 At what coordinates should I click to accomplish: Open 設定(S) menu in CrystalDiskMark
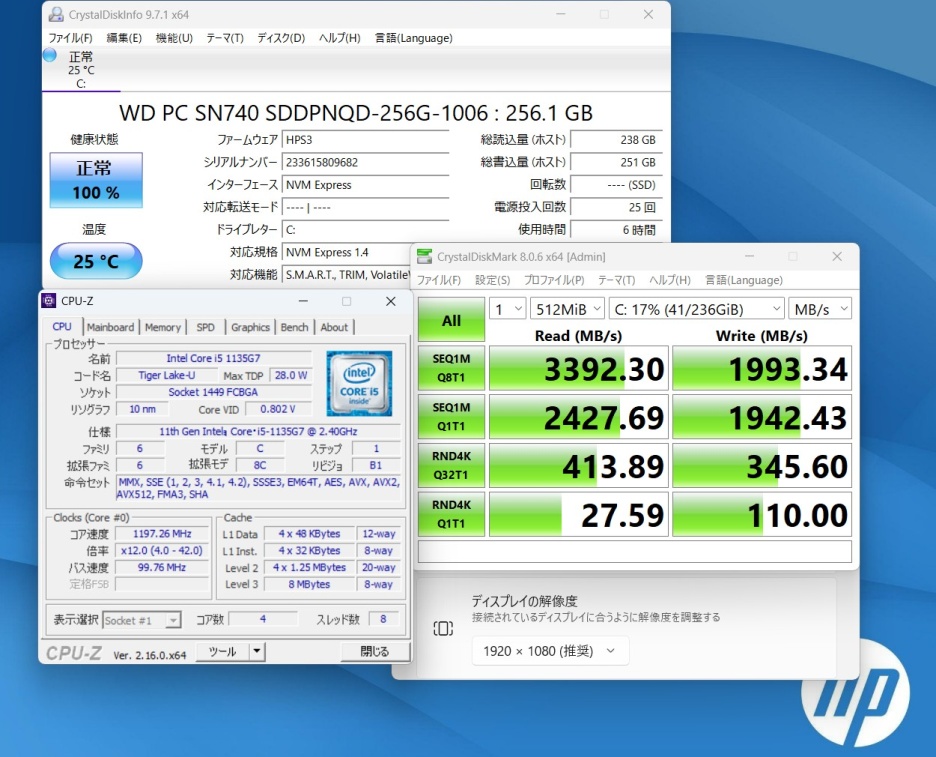pyautogui.click(x=492, y=280)
